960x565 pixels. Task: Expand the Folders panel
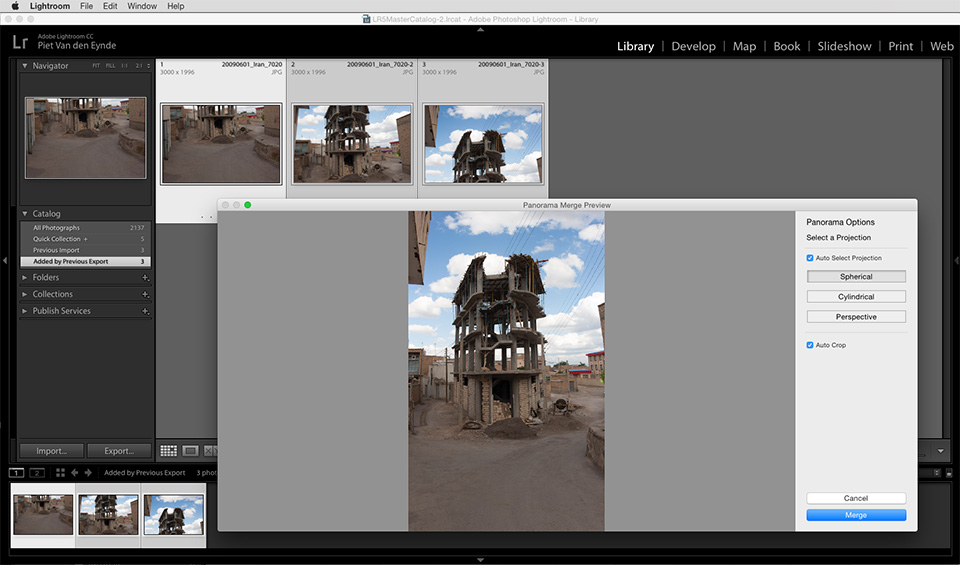pos(24,277)
